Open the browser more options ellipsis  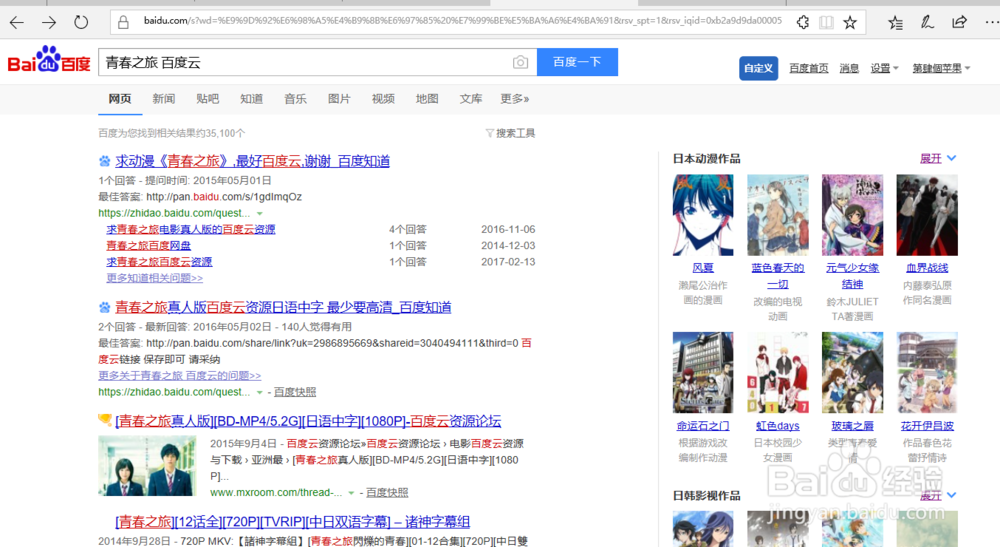click(992, 22)
